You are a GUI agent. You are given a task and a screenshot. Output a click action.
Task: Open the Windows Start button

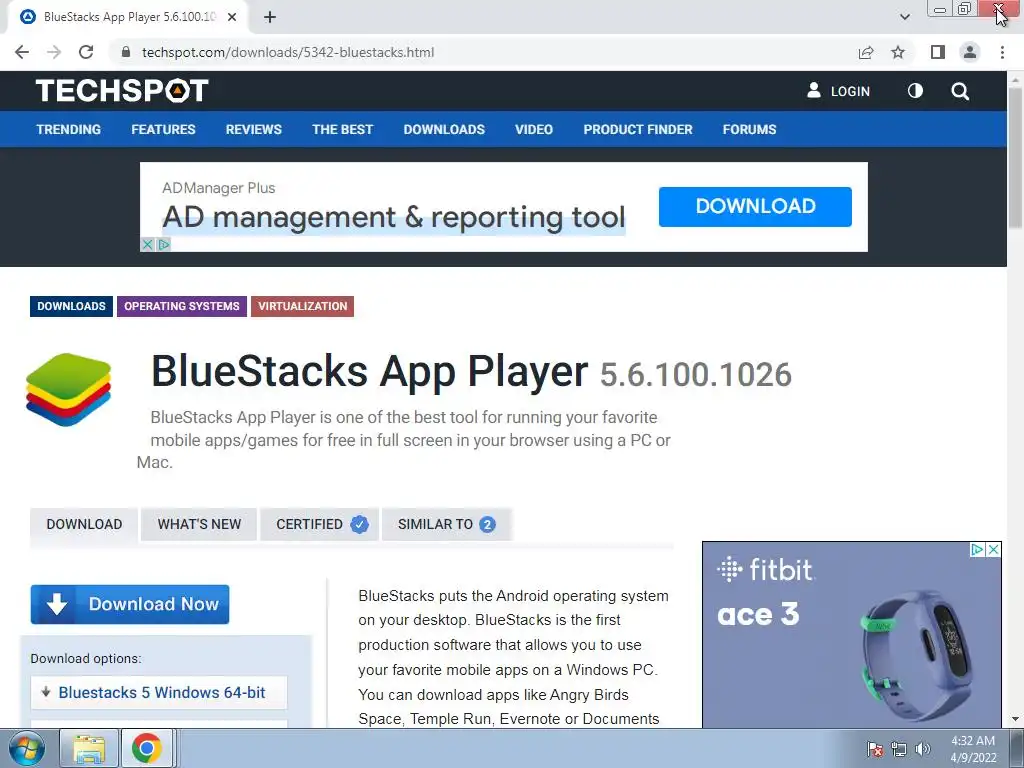[27, 748]
